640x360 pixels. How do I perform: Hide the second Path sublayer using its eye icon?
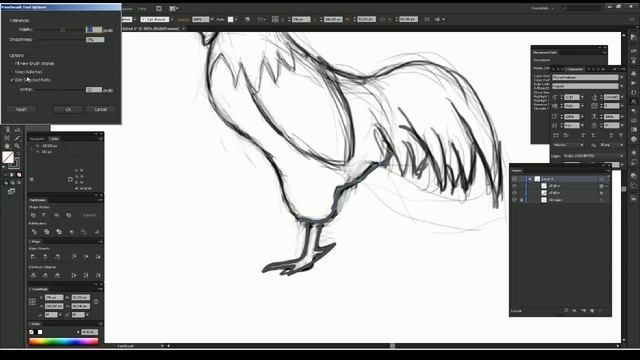pyautogui.click(x=514, y=193)
